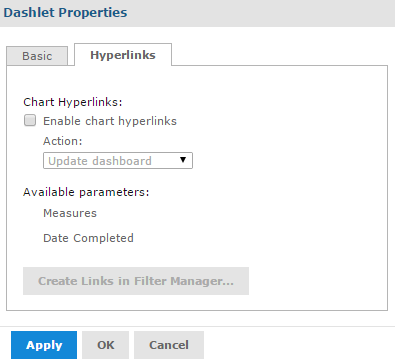
Task: Click Create Links in Filter Manager button
Action: 136,281
